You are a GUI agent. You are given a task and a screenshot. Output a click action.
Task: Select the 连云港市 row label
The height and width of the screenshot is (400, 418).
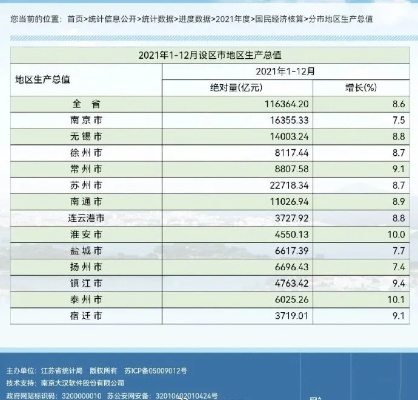click(86, 218)
